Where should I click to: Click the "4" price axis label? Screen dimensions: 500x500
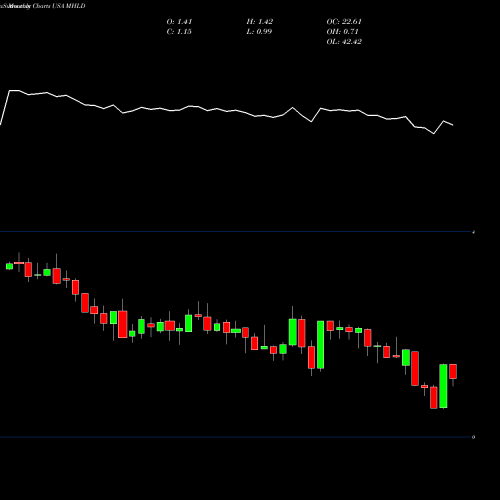tap(474, 232)
